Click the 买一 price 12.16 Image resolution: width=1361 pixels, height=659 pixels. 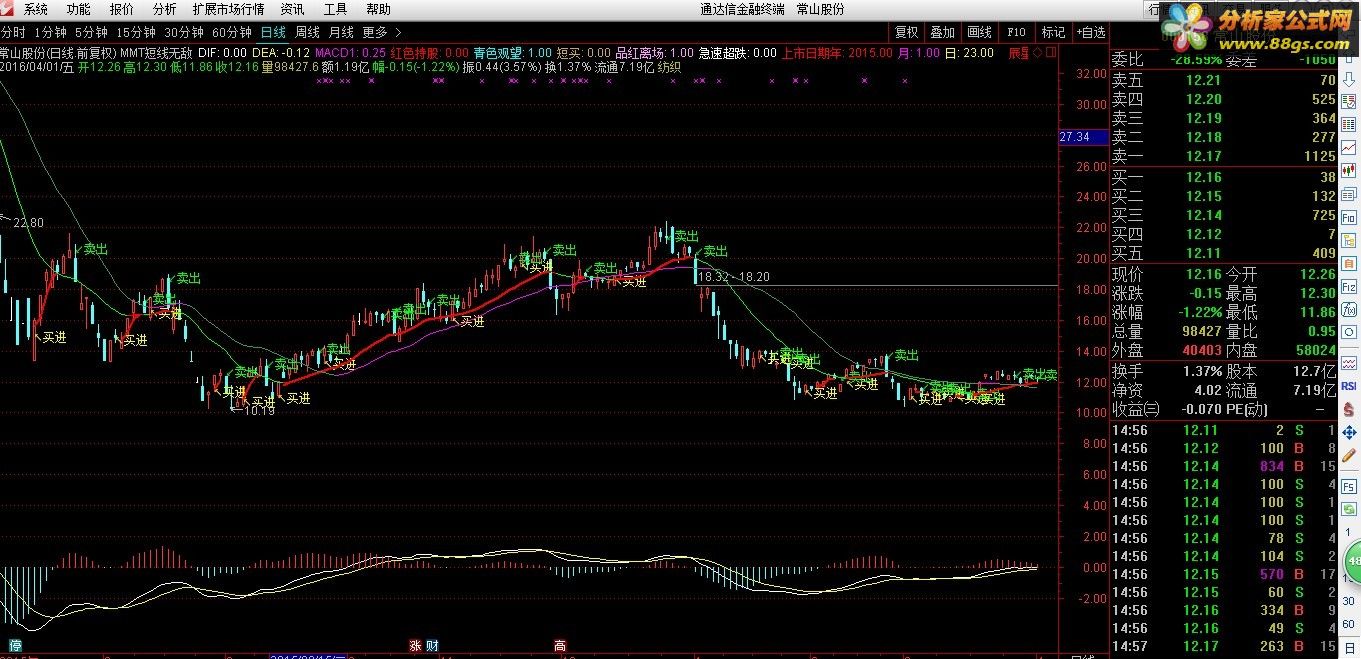(1203, 177)
